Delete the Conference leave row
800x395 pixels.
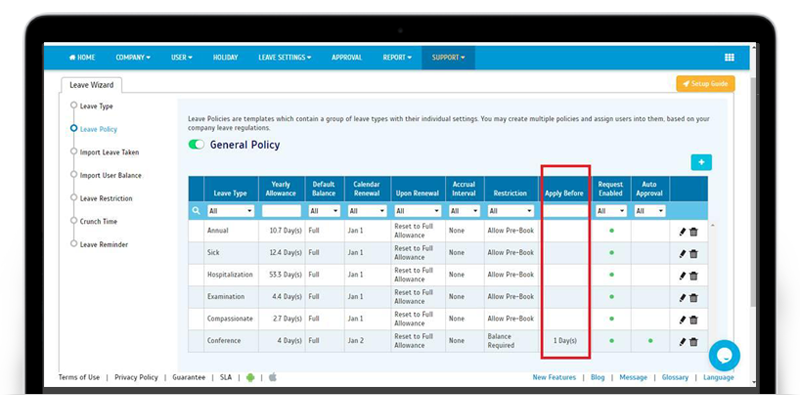693,341
